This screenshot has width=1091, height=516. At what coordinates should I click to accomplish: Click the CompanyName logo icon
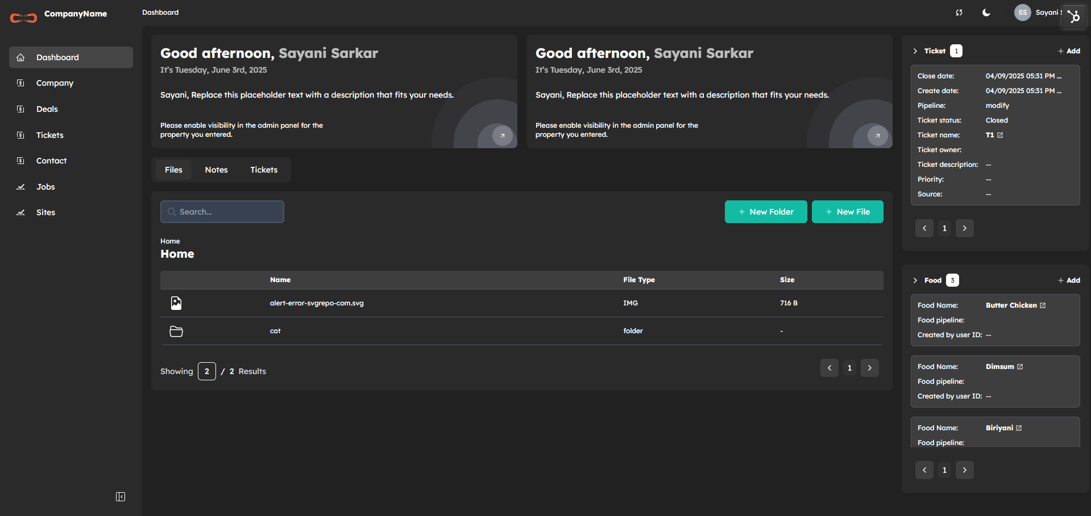(x=23, y=17)
